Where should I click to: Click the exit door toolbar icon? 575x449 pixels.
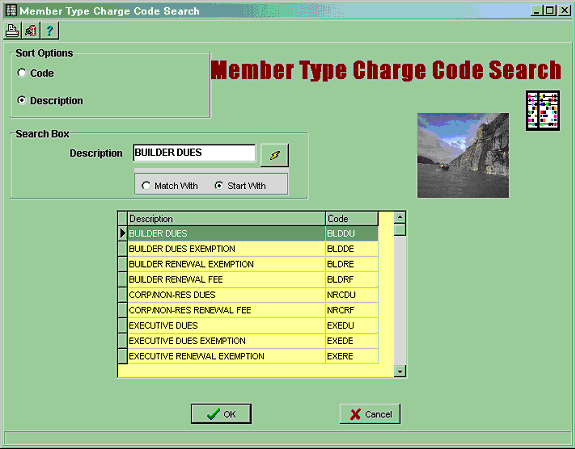point(31,30)
